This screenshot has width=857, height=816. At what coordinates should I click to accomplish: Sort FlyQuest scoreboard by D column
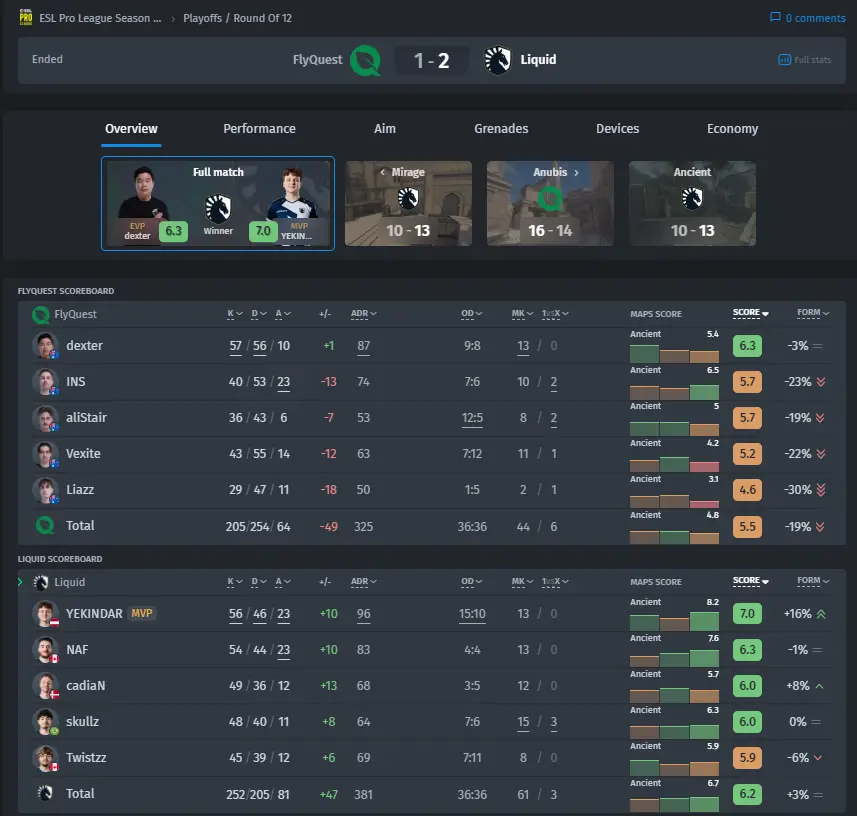pyautogui.click(x=259, y=314)
